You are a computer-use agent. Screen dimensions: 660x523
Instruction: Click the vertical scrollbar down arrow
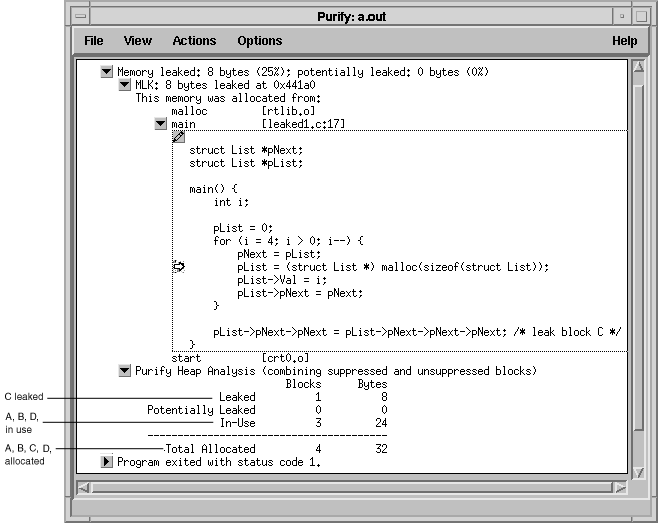pos(639,473)
